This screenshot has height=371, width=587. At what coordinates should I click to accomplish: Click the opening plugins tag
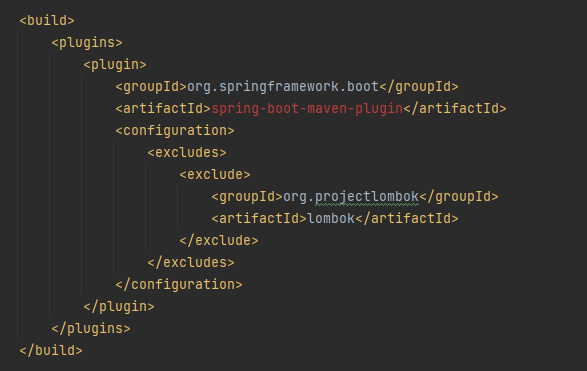pyautogui.click(x=87, y=43)
